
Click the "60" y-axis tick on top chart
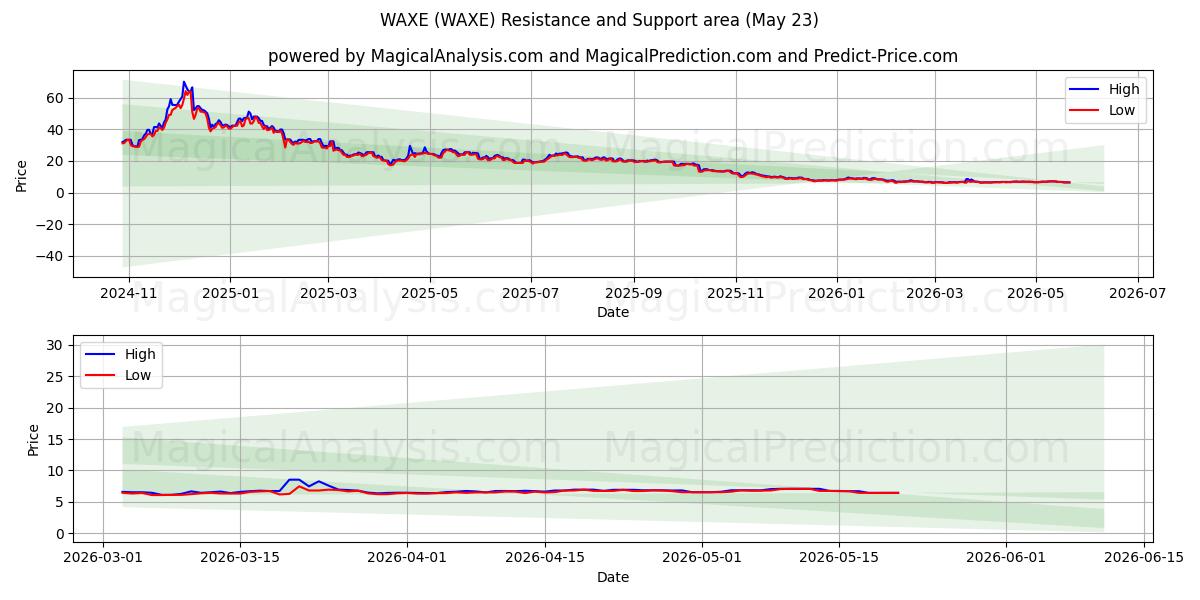[x=57, y=98]
